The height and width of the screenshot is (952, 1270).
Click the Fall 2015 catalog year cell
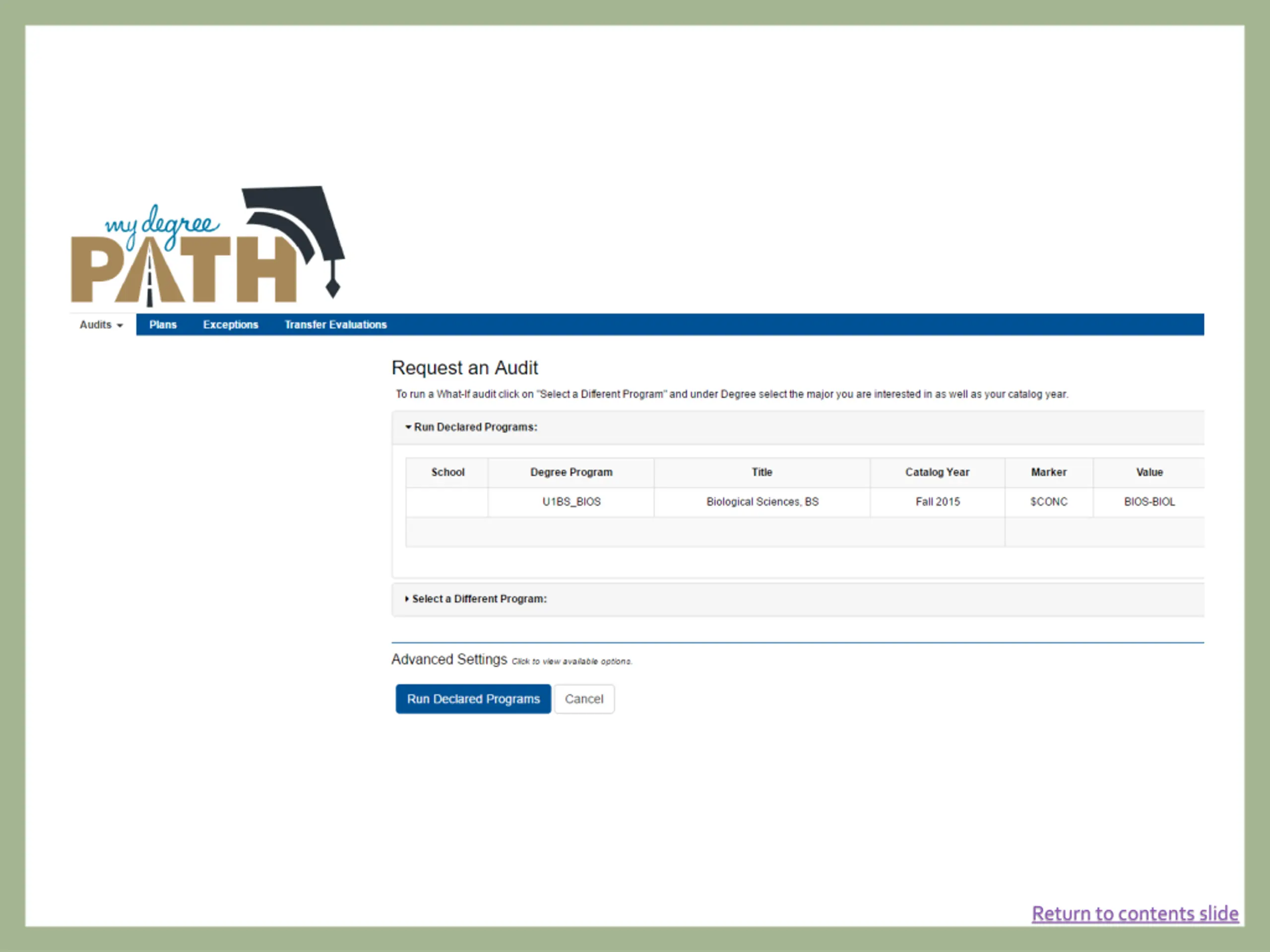click(937, 502)
